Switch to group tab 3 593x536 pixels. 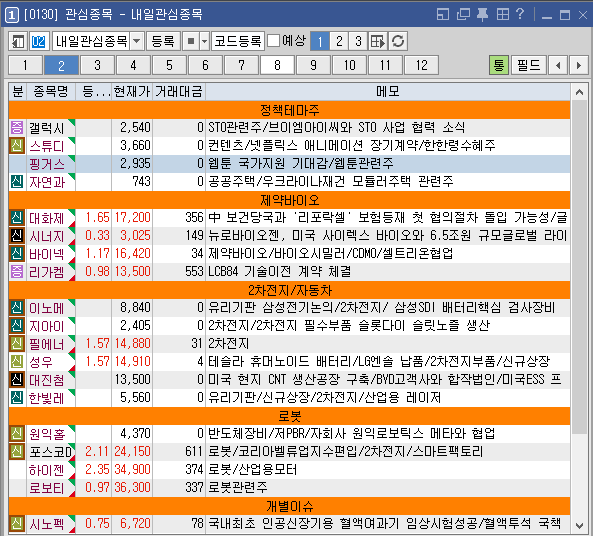coord(98,65)
